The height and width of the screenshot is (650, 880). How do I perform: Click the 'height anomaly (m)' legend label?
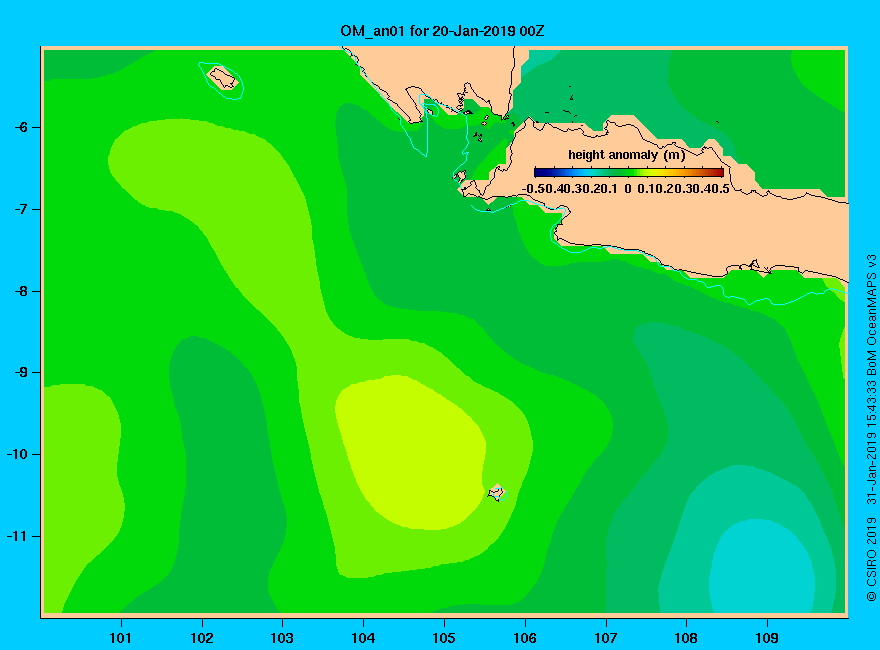pos(627,155)
